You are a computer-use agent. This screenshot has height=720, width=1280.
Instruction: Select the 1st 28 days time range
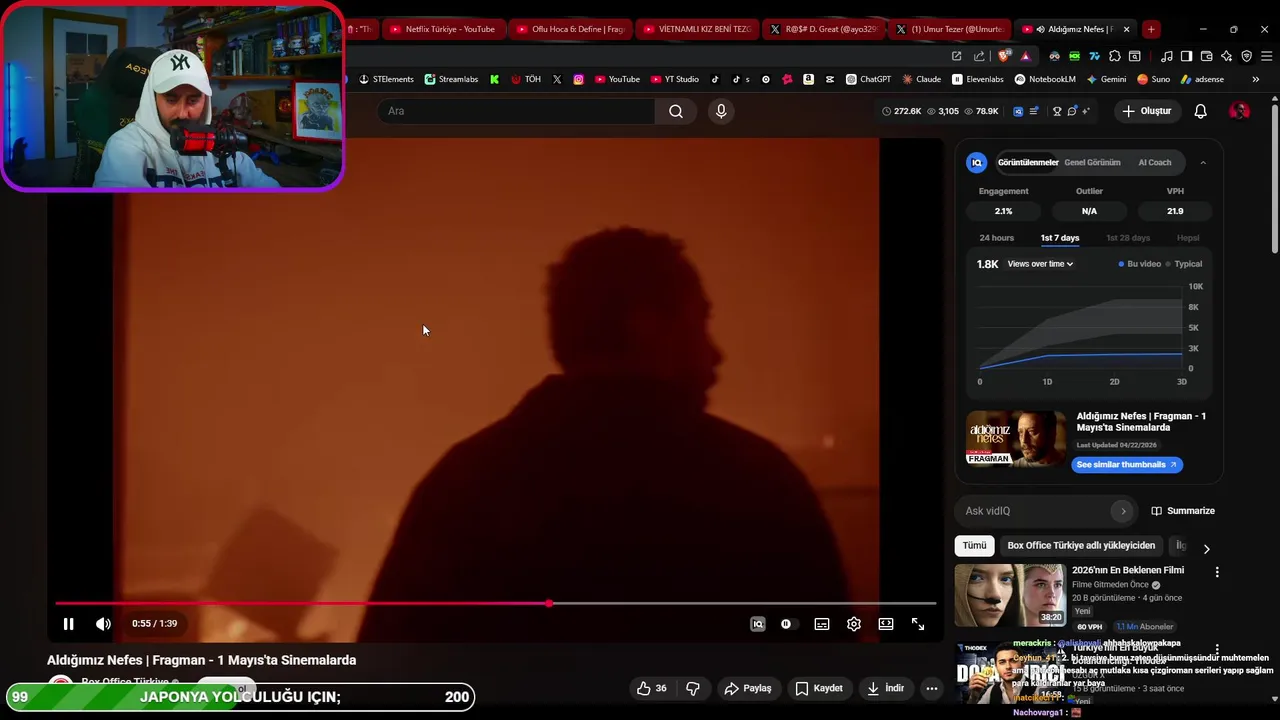tap(1128, 238)
